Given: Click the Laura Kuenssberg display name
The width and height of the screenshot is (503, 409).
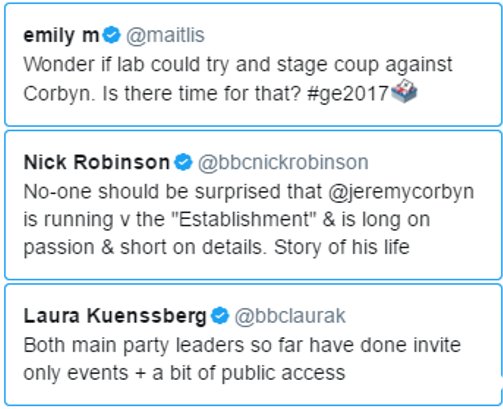Looking at the screenshot, I should point(115,316).
